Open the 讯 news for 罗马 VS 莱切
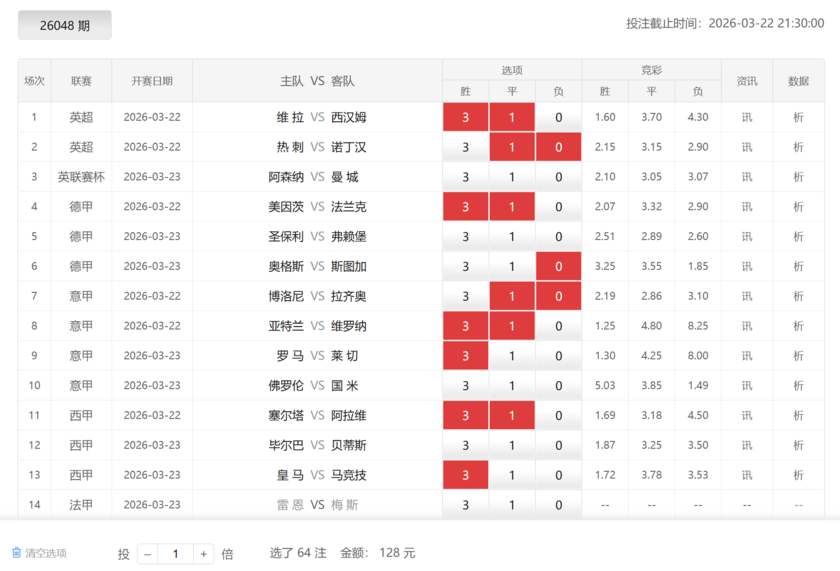The height and width of the screenshot is (571, 840). click(x=747, y=356)
